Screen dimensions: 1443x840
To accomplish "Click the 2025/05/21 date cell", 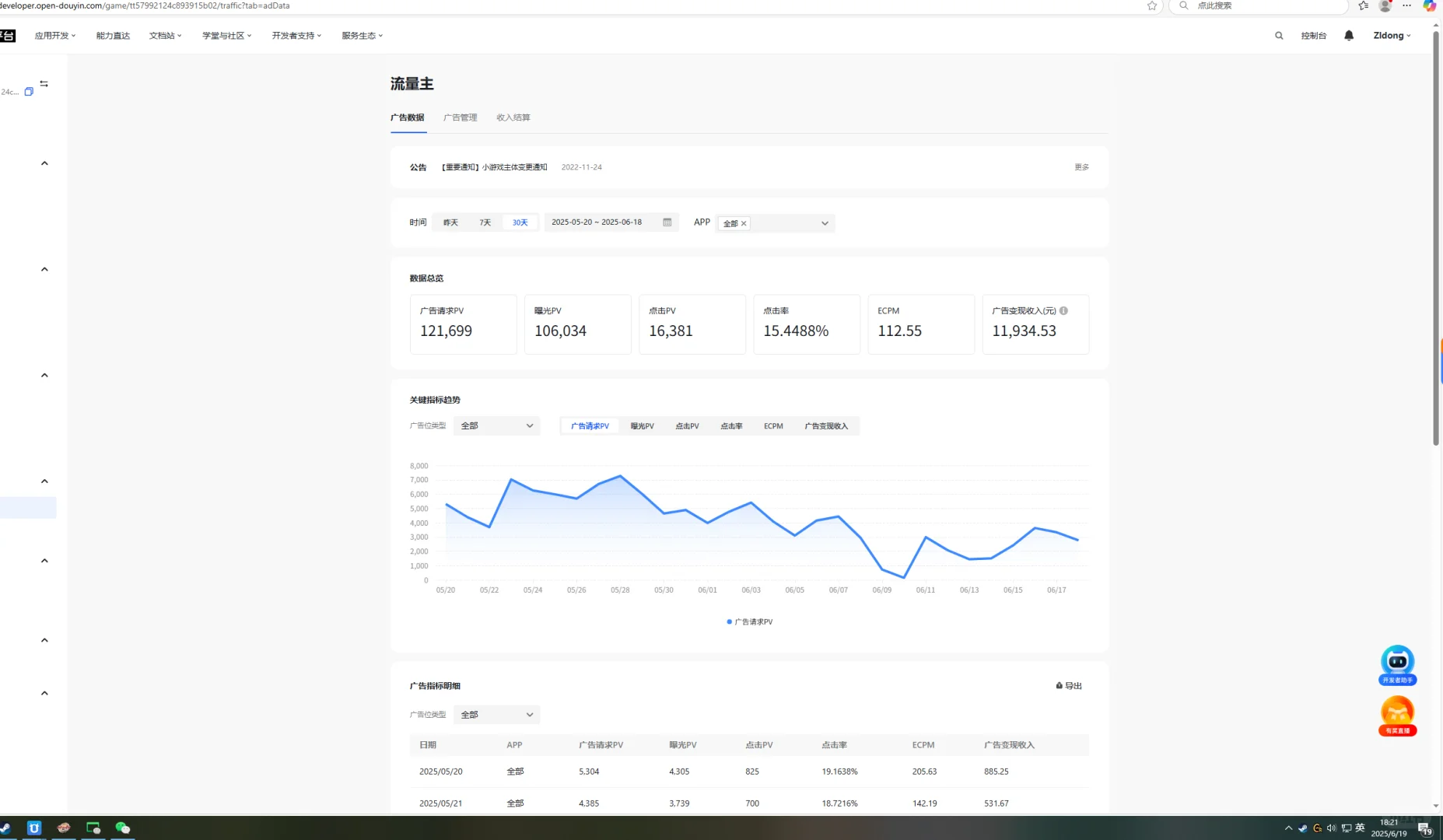I will pos(441,803).
